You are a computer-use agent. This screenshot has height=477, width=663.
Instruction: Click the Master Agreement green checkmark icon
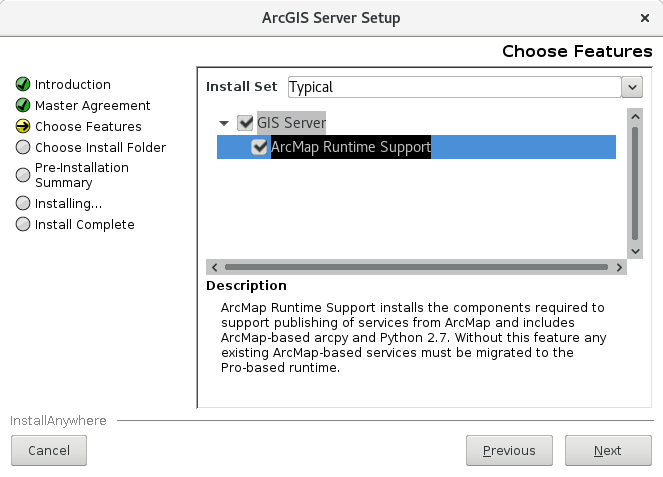[x=23, y=105]
